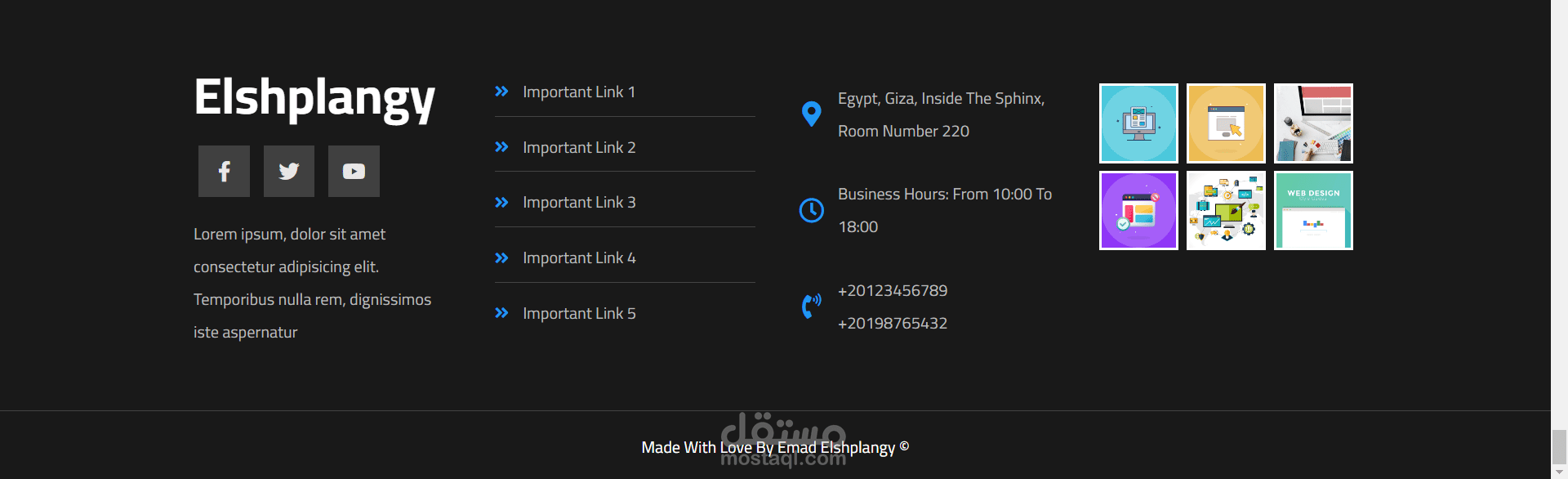Open the yellow browser window thumbnail
The image size is (1568, 479).
point(1226,123)
